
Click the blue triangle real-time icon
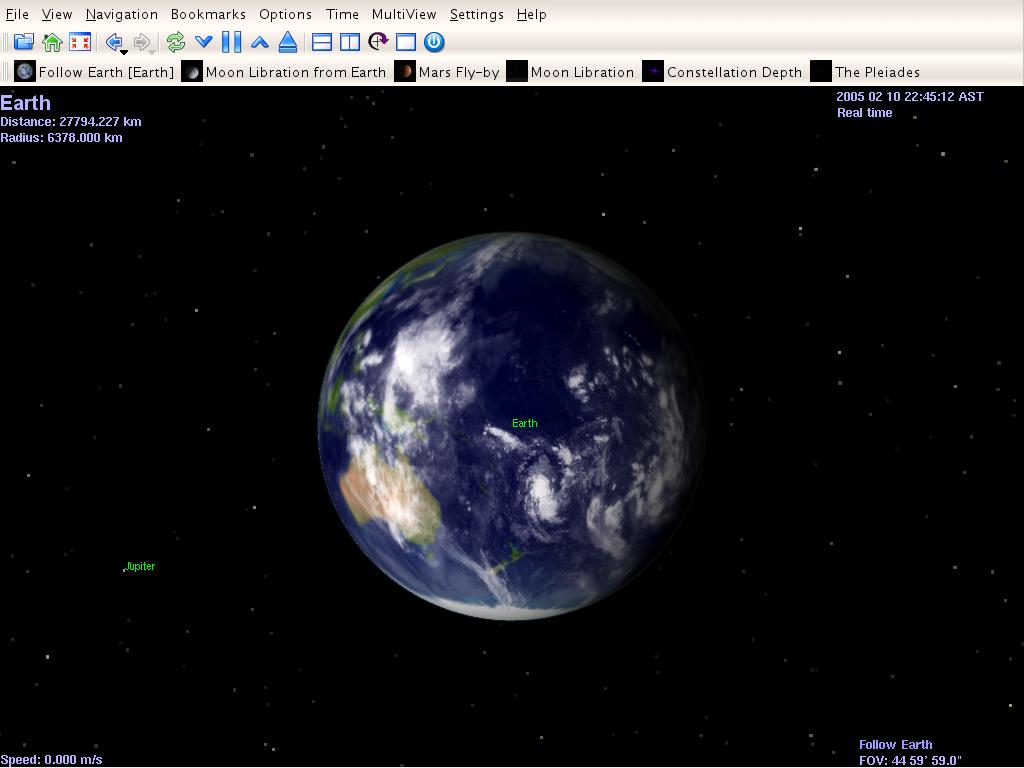[x=288, y=42]
